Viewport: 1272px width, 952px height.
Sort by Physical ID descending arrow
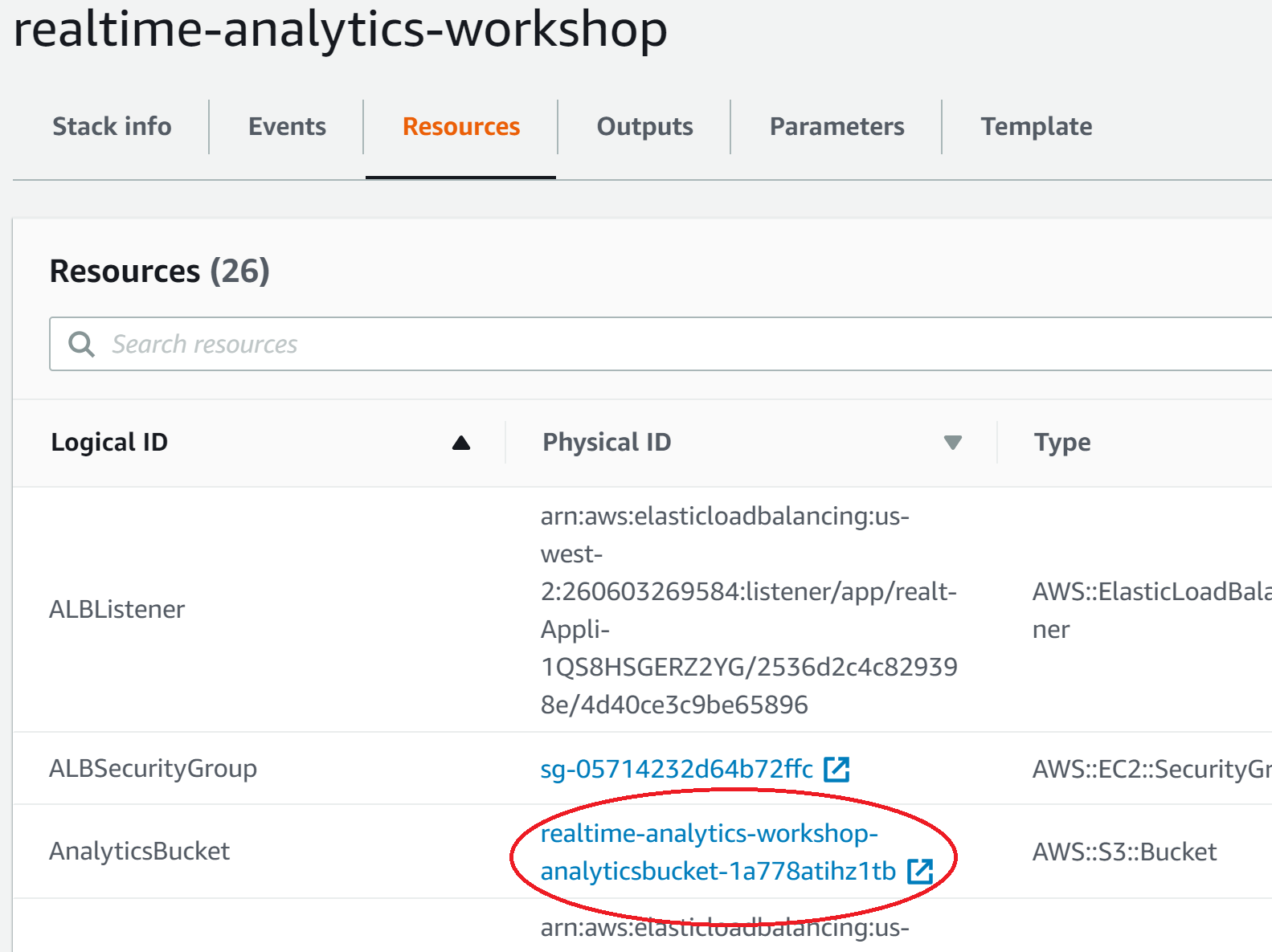coord(953,443)
